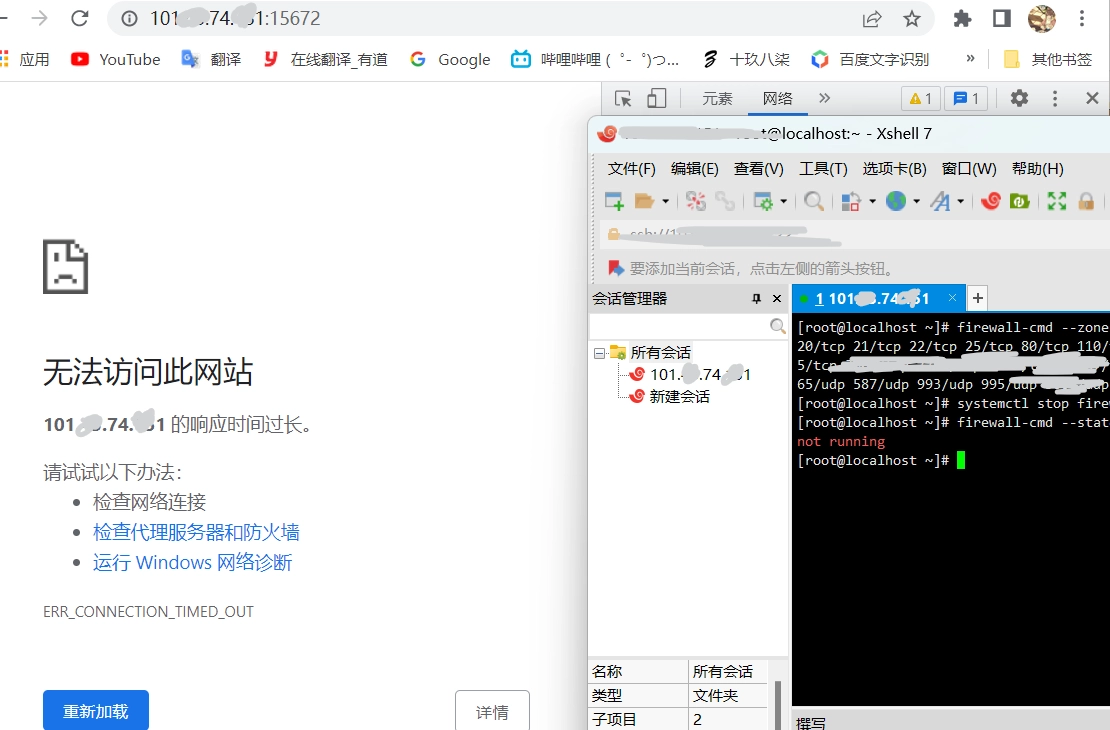Switch to the 网络 DevTools tab
This screenshot has width=1110, height=730.
777,98
